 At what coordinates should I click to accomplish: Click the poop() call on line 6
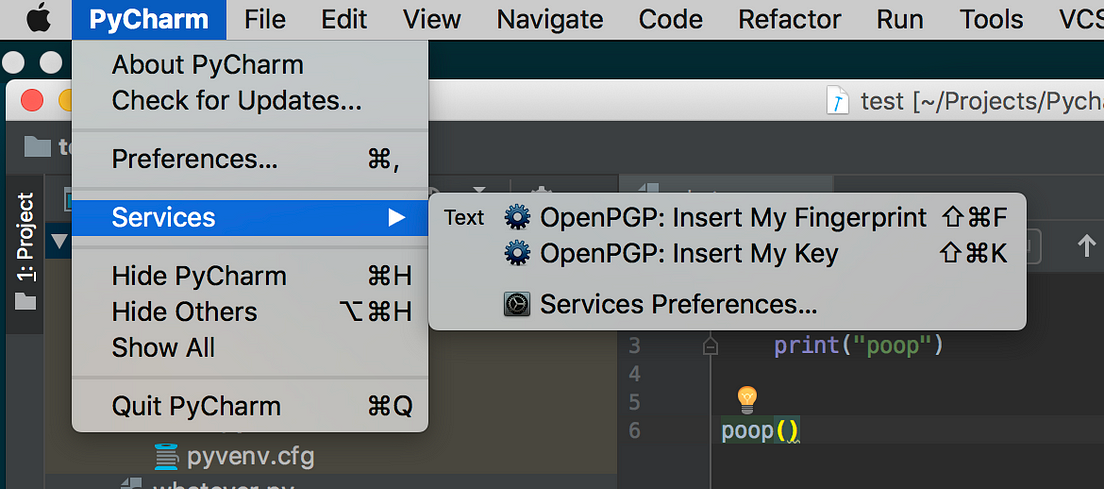[761, 431]
